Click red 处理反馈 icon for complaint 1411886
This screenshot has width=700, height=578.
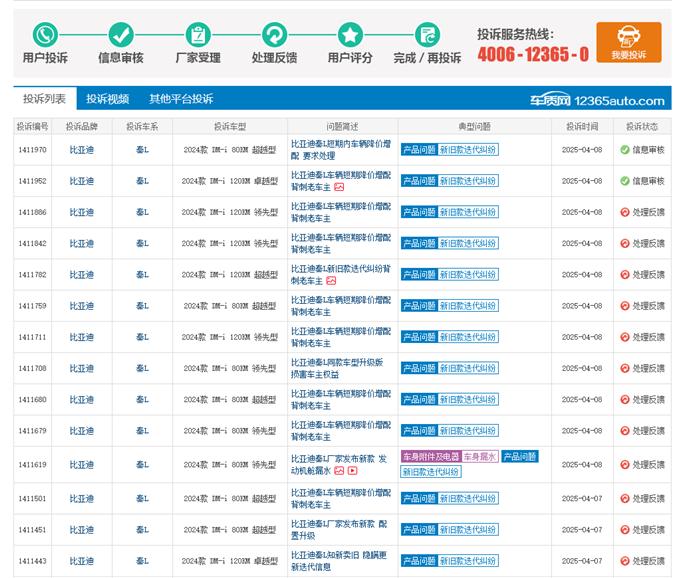click(x=625, y=212)
